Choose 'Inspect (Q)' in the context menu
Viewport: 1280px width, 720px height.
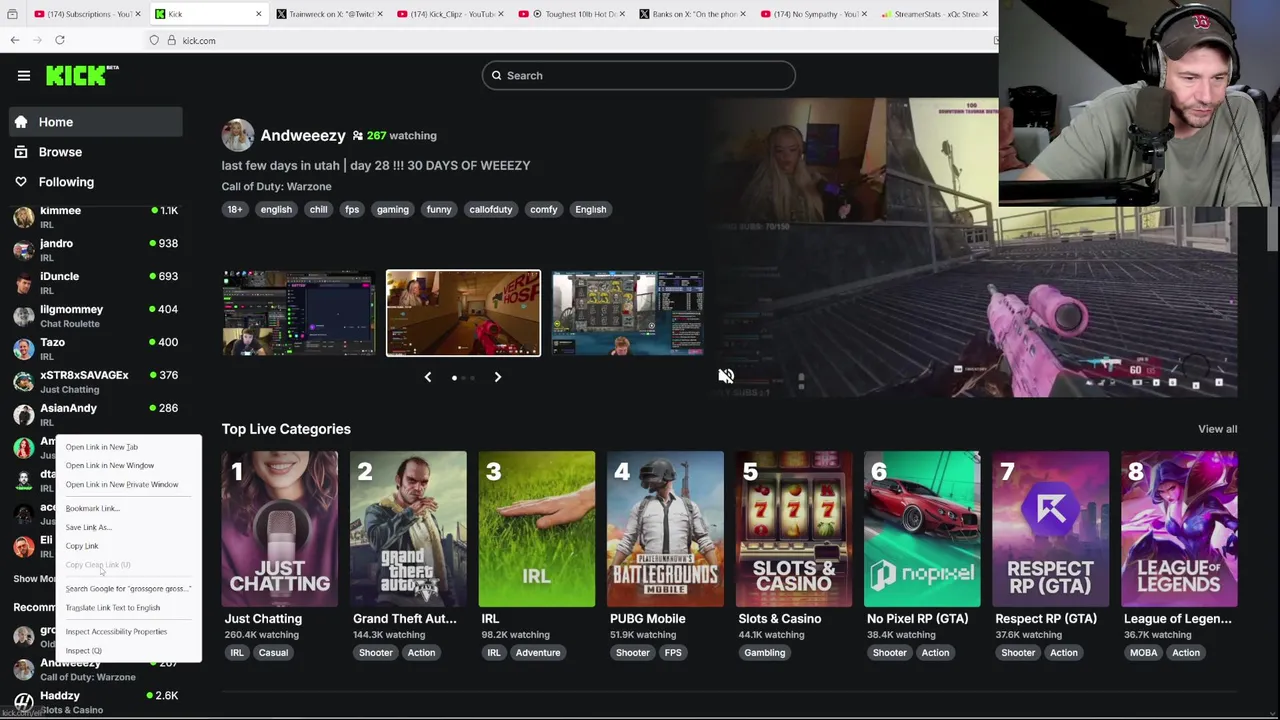(128, 651)
